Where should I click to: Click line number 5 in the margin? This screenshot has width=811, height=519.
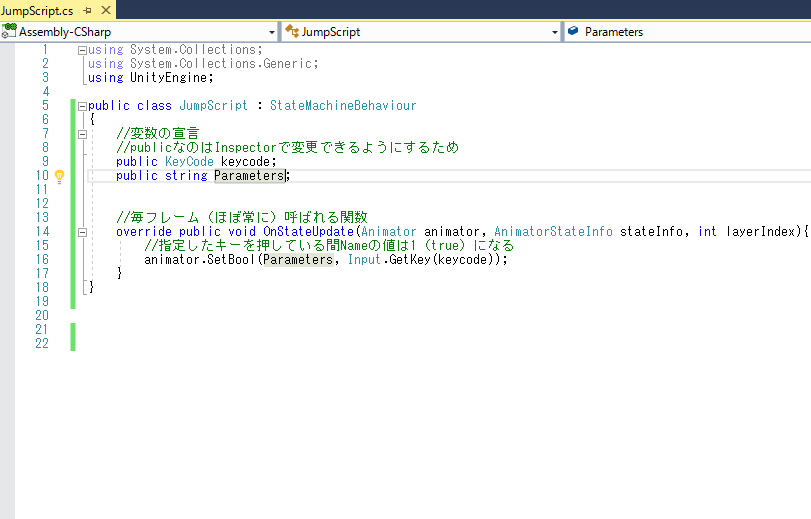pos(46,106)
